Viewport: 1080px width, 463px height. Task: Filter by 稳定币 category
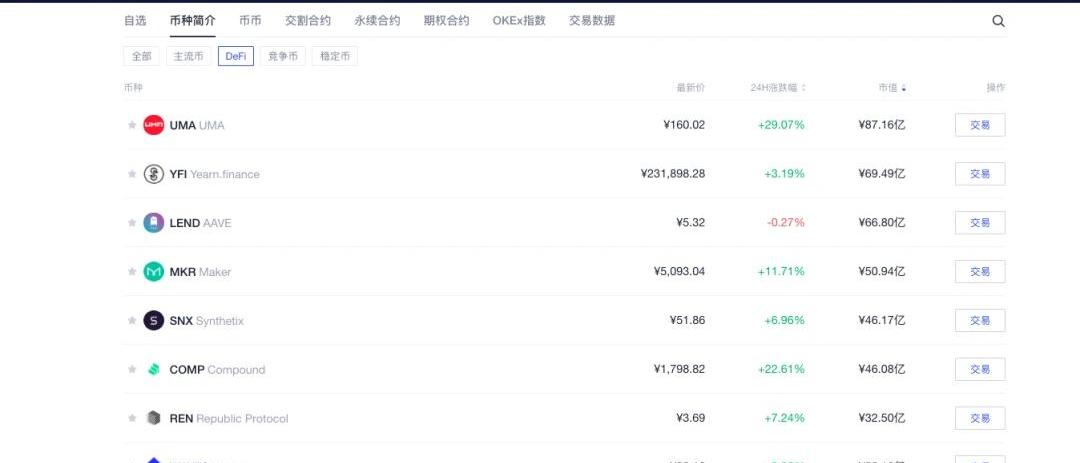point(335,56)
